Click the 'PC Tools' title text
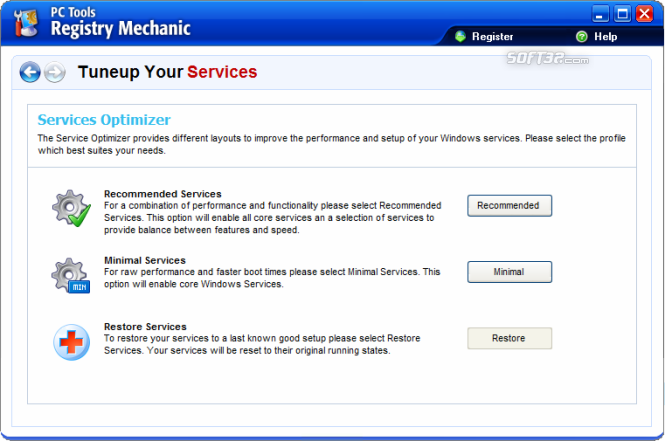This screenshot has width=665, height=441. [73, 12]
